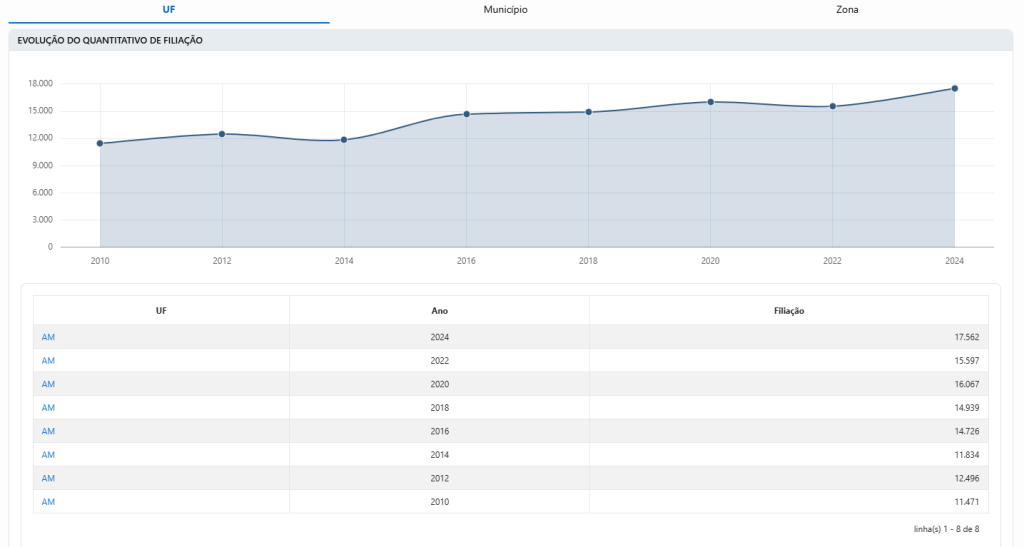Viewport: 1024px width, 547px height.
Task: Click the AM link in 2014 row
Action: 48,455
